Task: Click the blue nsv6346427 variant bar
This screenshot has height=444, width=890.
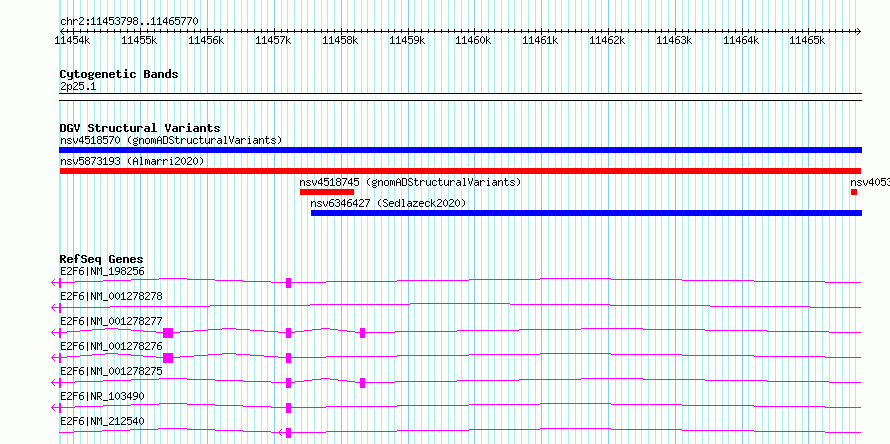Action: coord(586,213)
